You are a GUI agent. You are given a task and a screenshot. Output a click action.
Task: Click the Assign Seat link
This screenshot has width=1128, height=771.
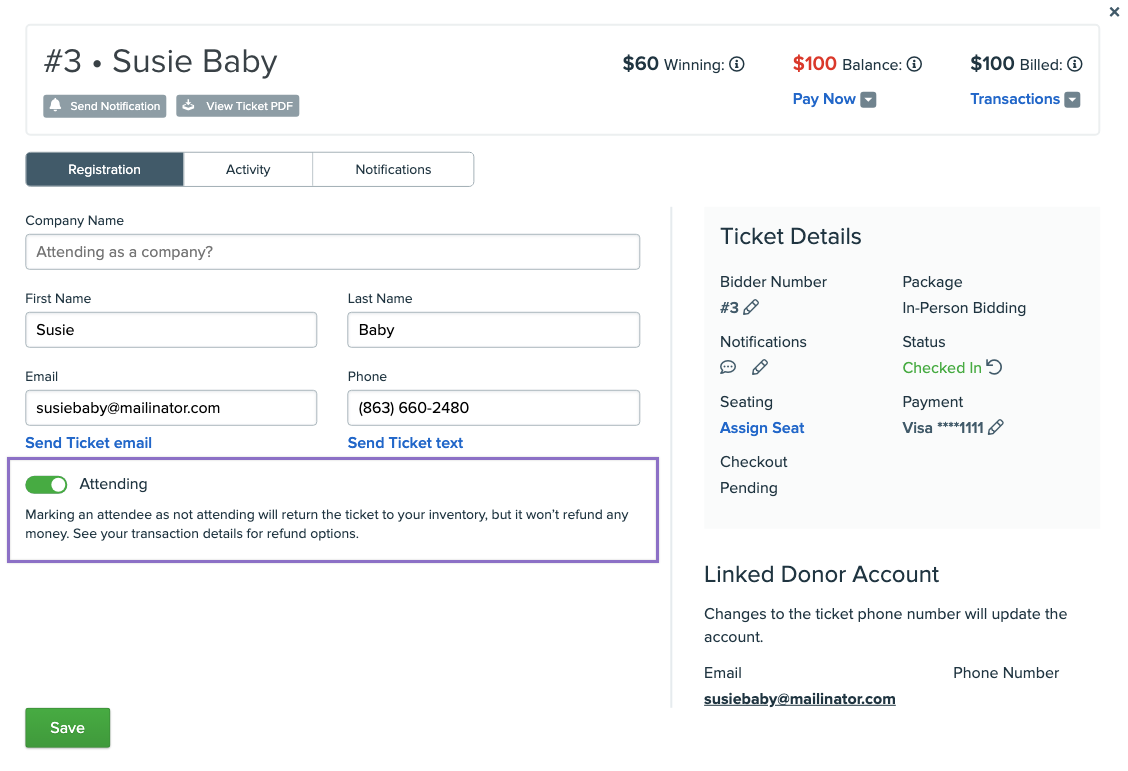pos(762,428)
